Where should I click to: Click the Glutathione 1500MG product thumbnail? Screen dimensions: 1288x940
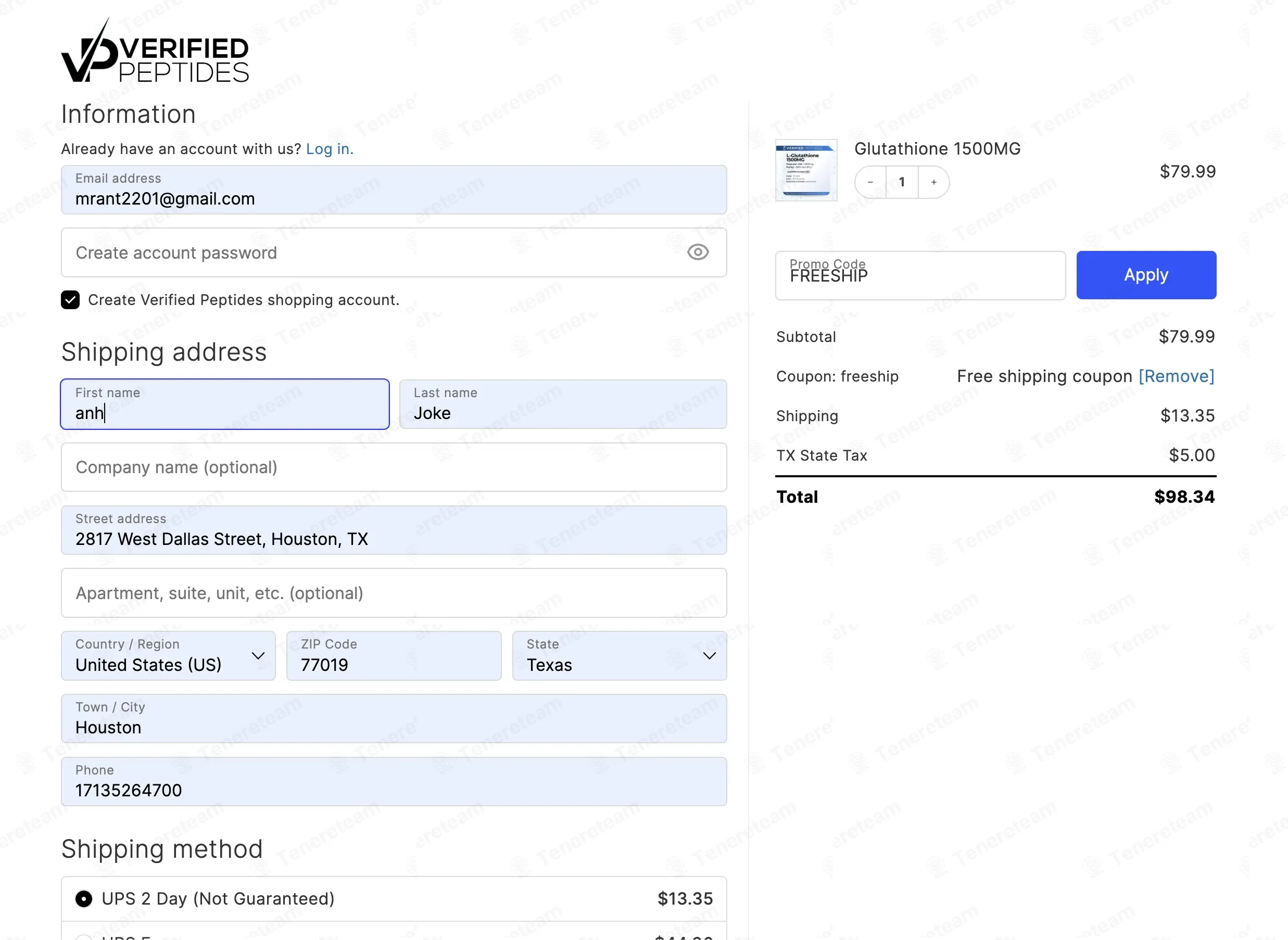tap(806, 170)
